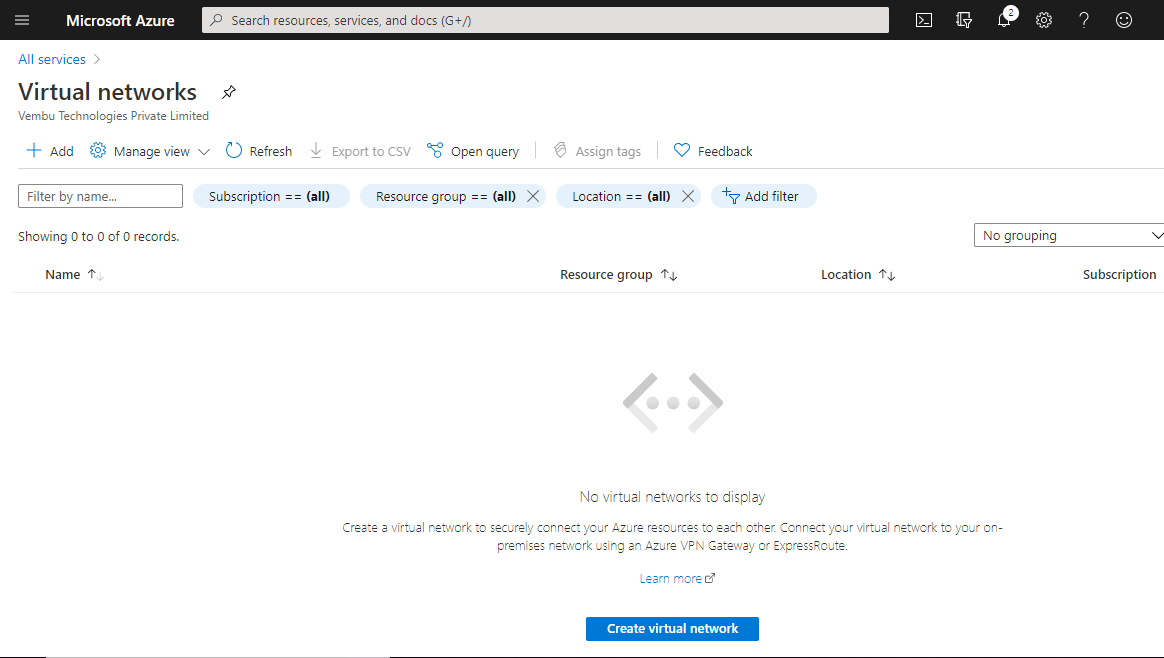Click the Subscription column header

click(x=1119, y=275)
